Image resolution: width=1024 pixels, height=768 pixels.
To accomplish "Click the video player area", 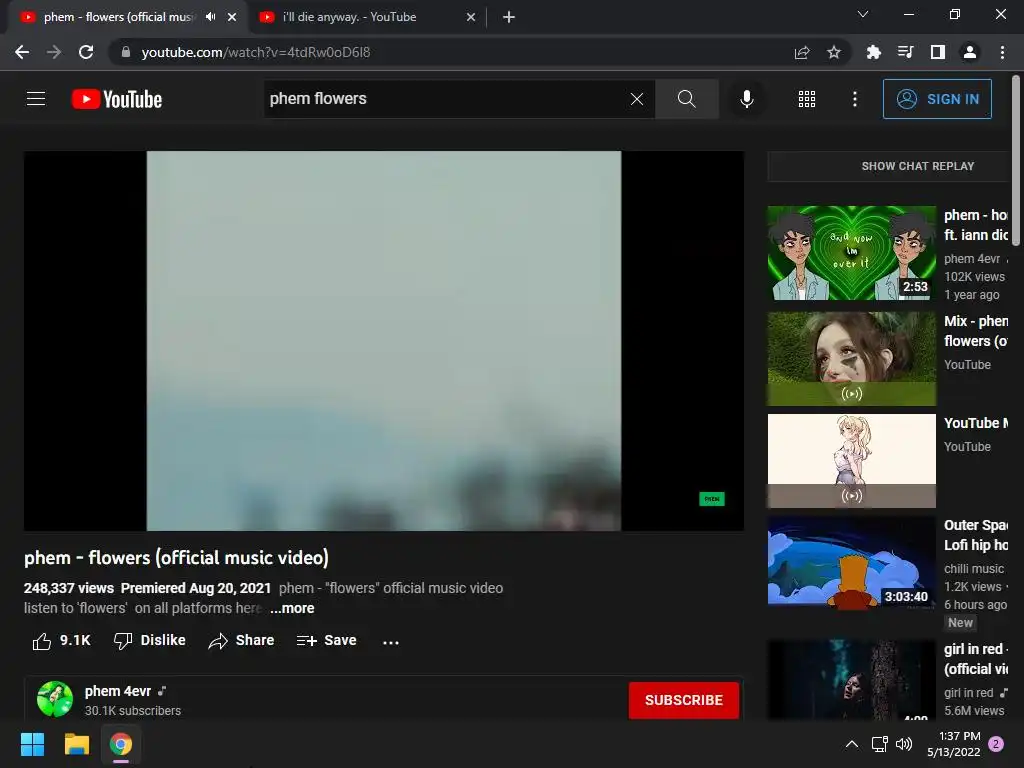I will pyautogui.click(x=384, y=340).
